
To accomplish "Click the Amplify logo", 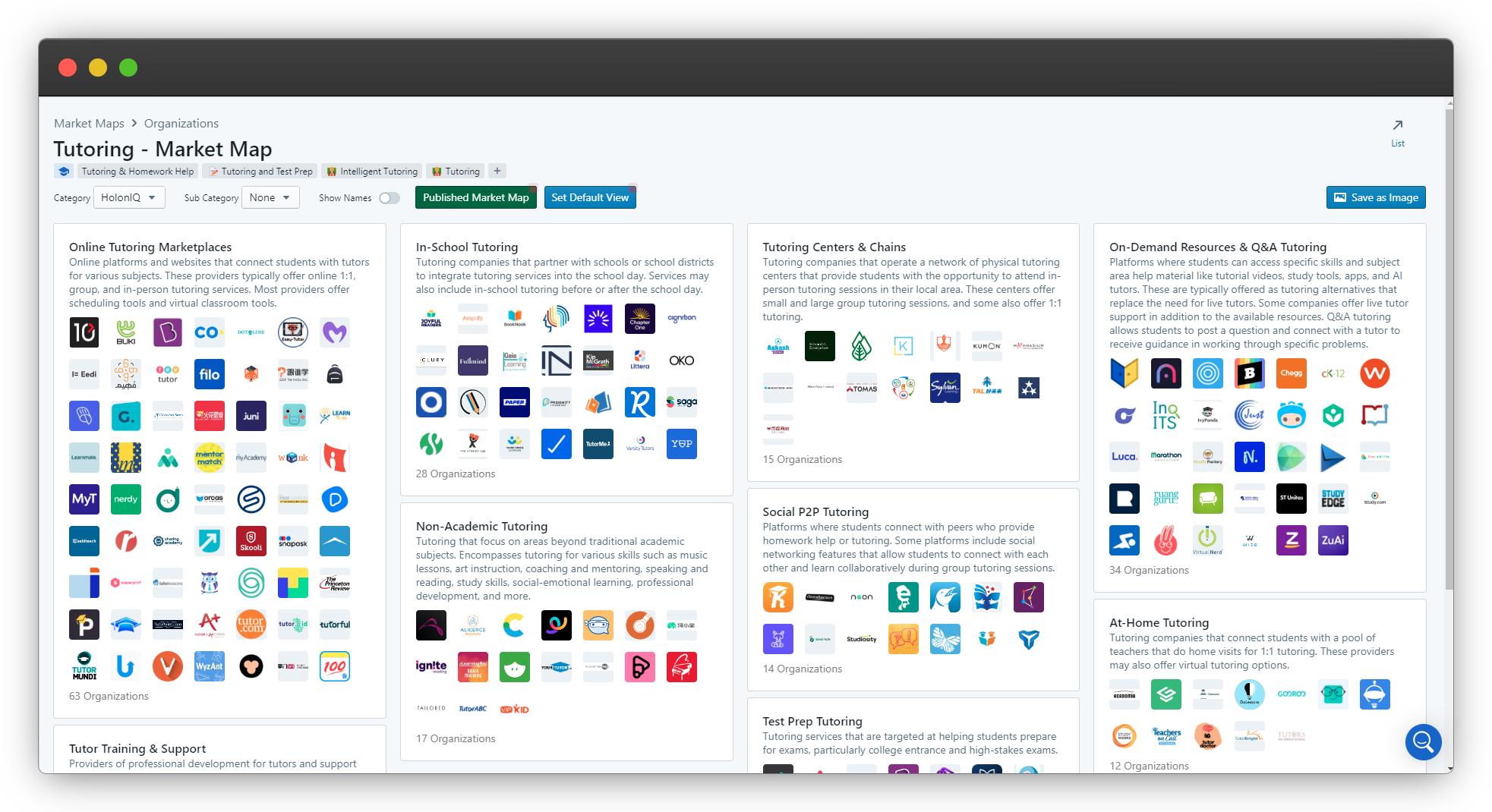I will coord(473,319).
